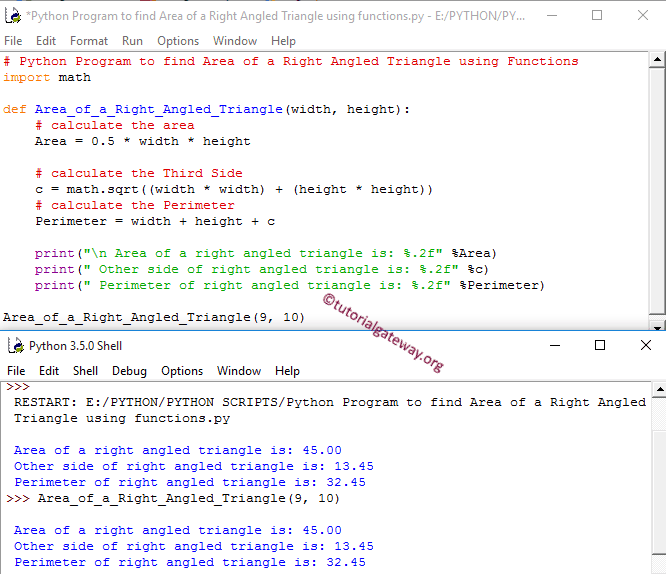Open the editor Edit menu
Screen dimensions: 666x574
[x=45, y=41]
